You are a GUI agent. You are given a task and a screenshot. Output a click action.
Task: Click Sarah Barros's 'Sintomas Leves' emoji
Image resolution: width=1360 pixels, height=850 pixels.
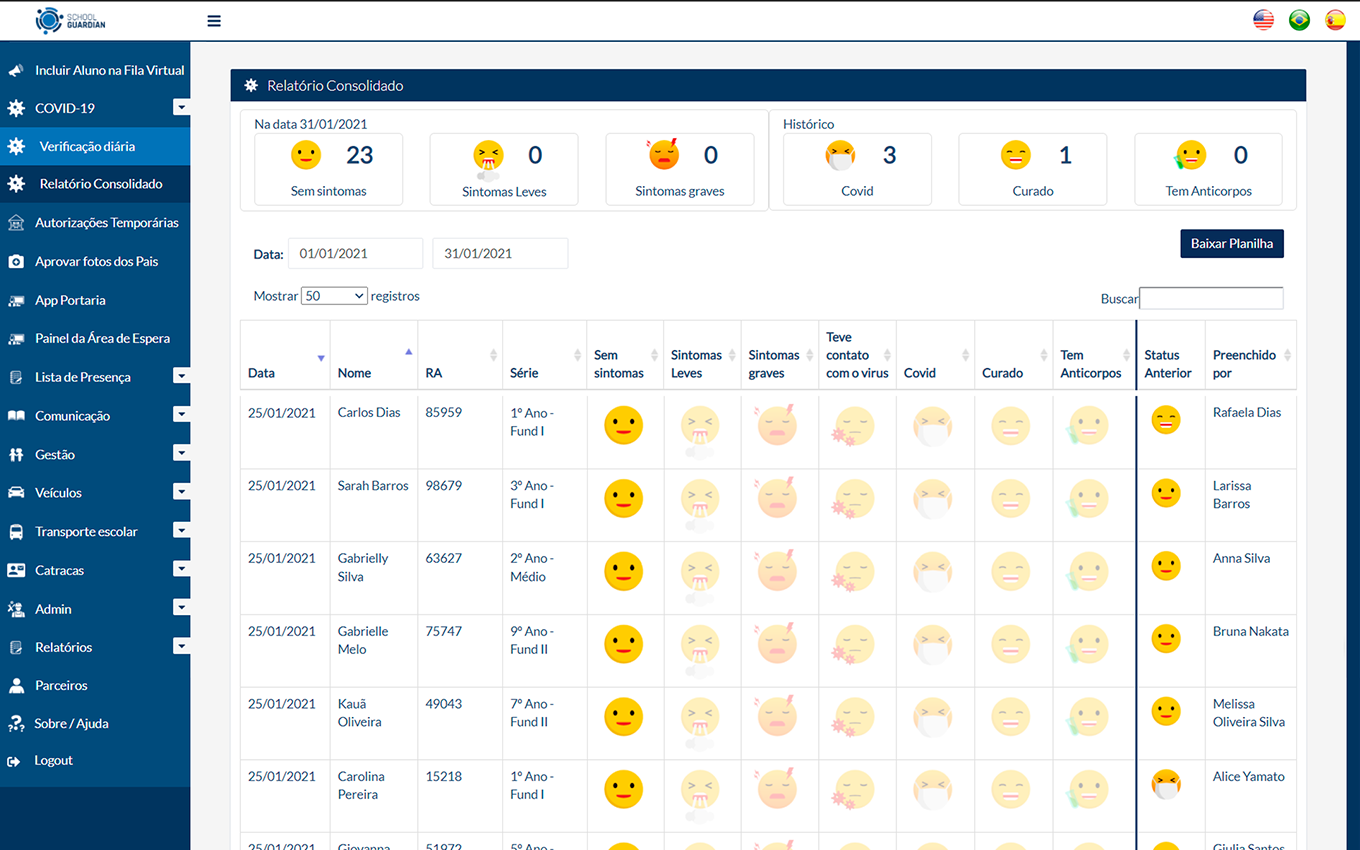[x=700, y=499]
